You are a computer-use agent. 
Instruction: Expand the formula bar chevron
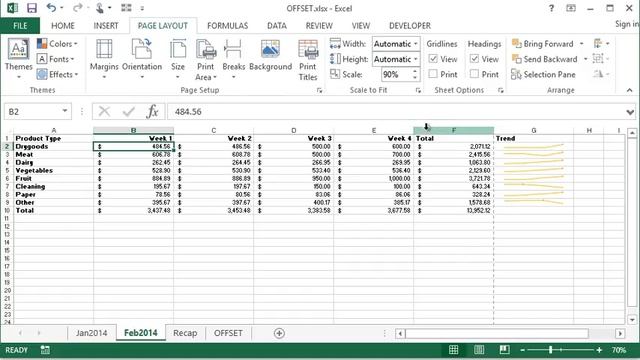click(630, 112)
